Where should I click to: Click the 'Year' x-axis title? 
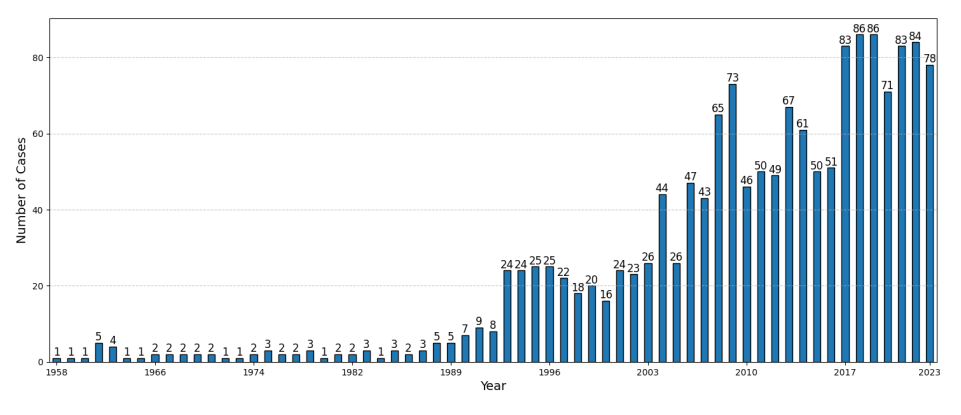point(493,386)
